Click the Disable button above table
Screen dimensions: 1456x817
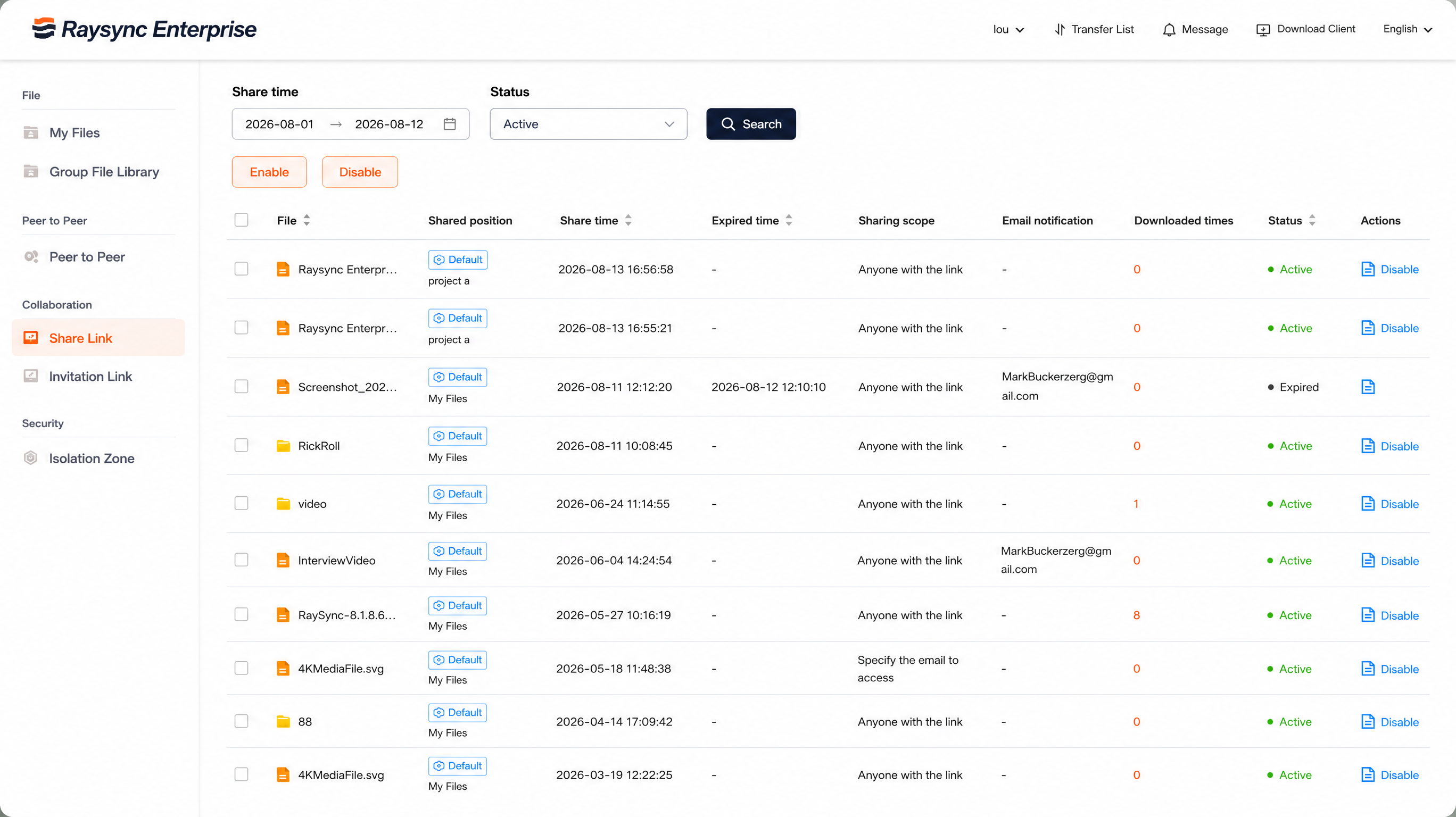[360, 172]
